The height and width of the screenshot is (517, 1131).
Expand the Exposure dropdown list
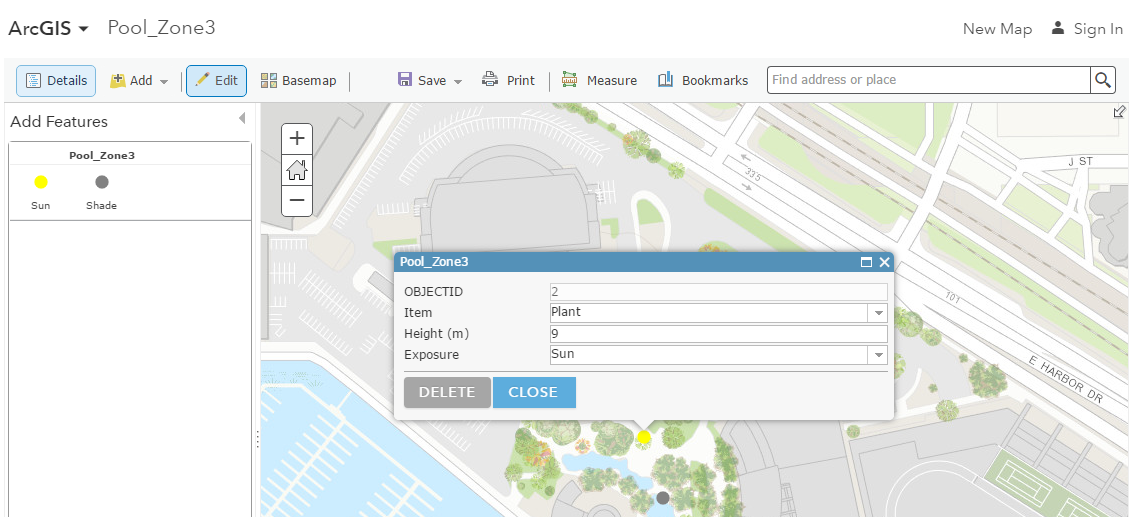pyautogui.click(x=878, y=355)
